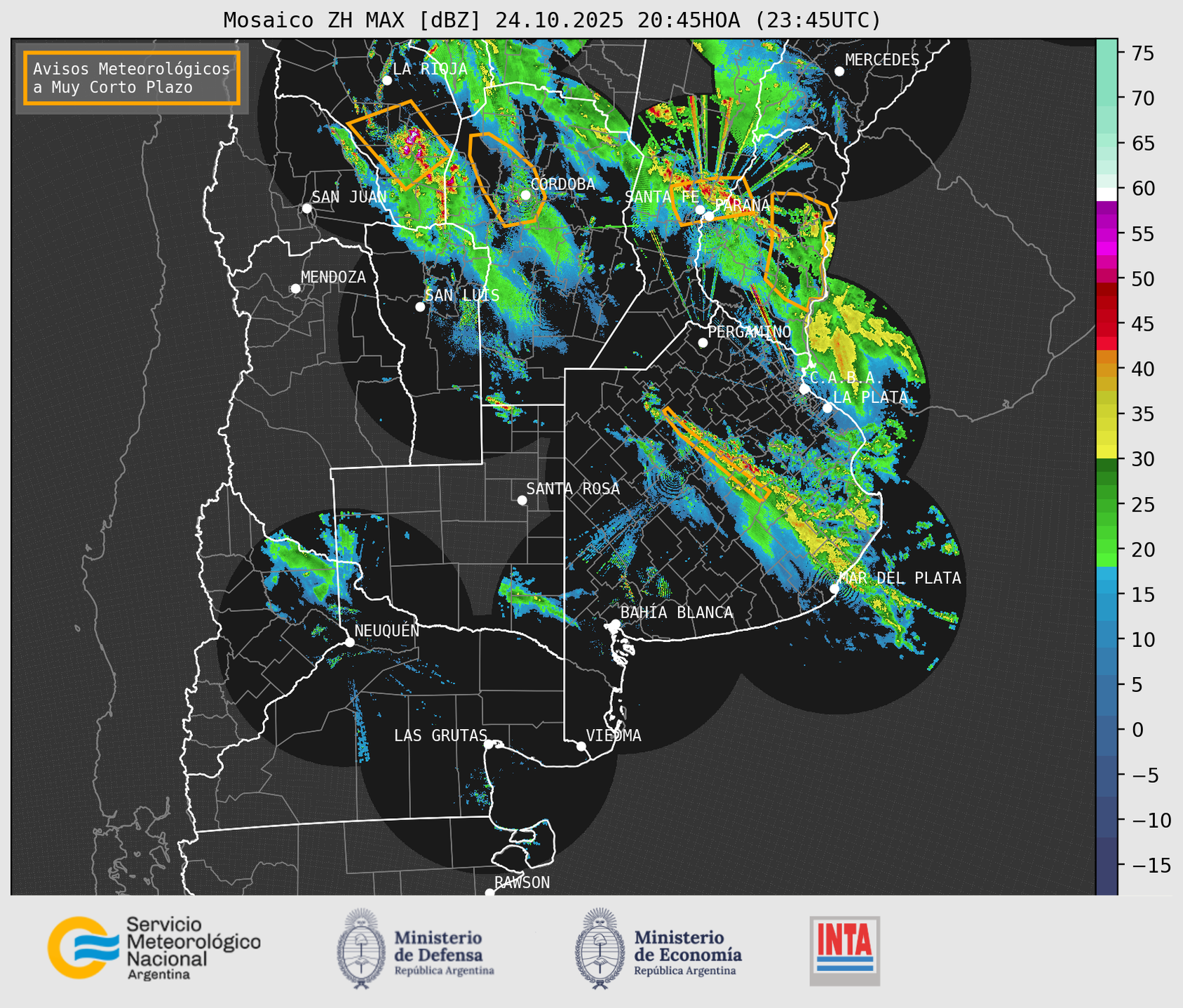Click the orange warning polygon beside Cordoba
The image size is (1183, 1008).
click(x=506, y=179)
